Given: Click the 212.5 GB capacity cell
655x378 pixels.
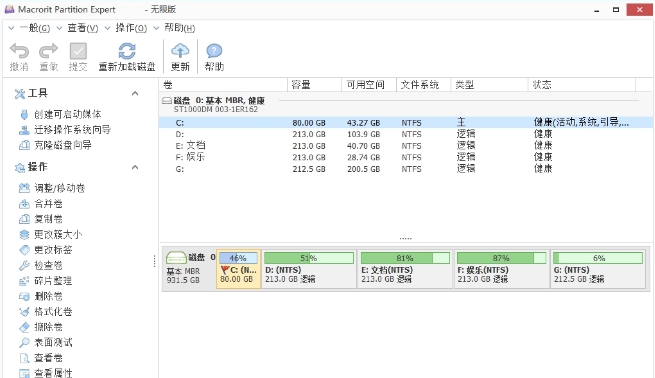Looking at the screenshot, I should (309, 169).
